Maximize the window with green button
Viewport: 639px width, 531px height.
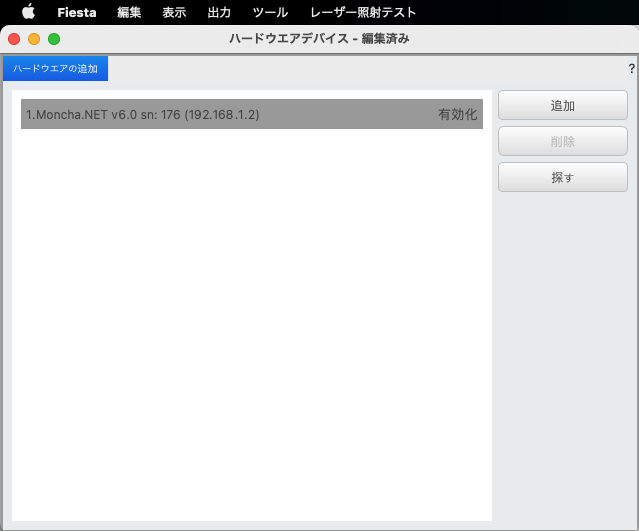click(x=54, y=39)
